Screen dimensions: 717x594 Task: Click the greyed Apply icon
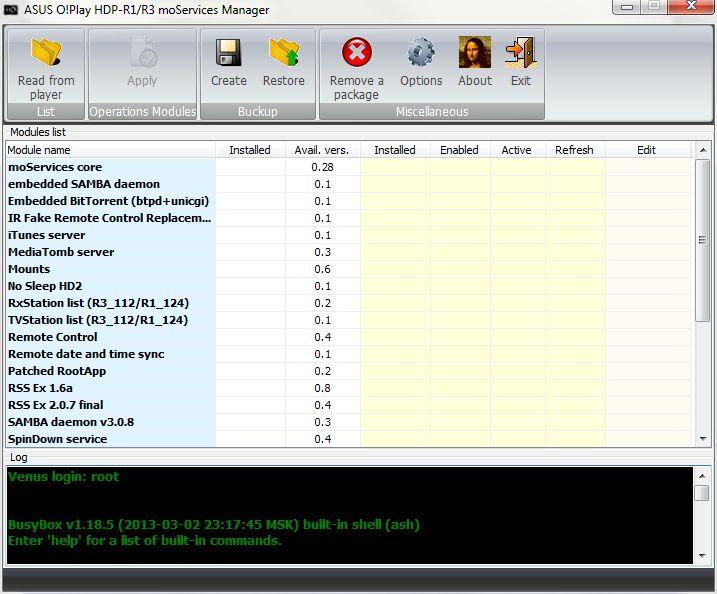143,52
